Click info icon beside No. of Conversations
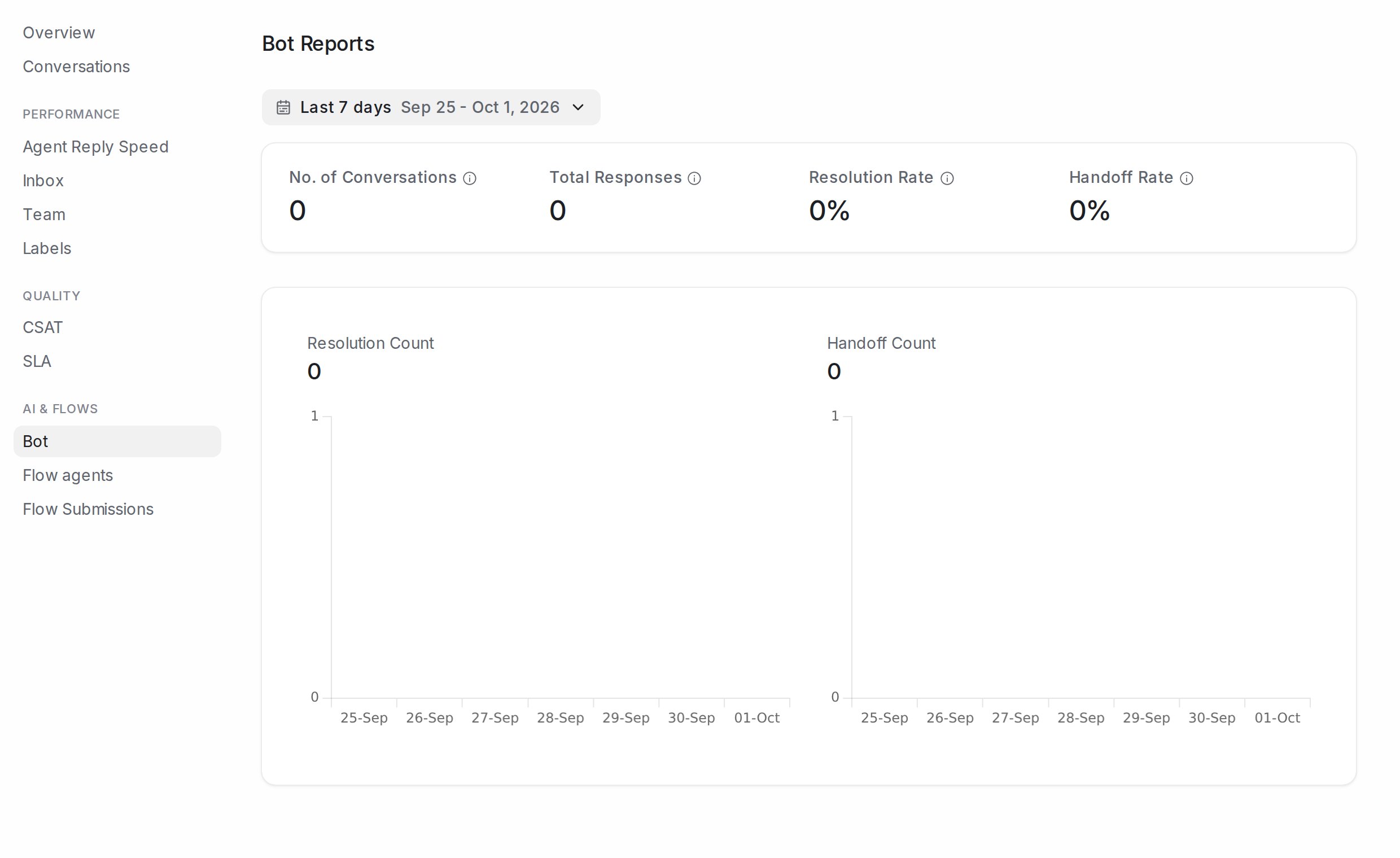This screenshot has width=1400, height=858. point(470,178)
